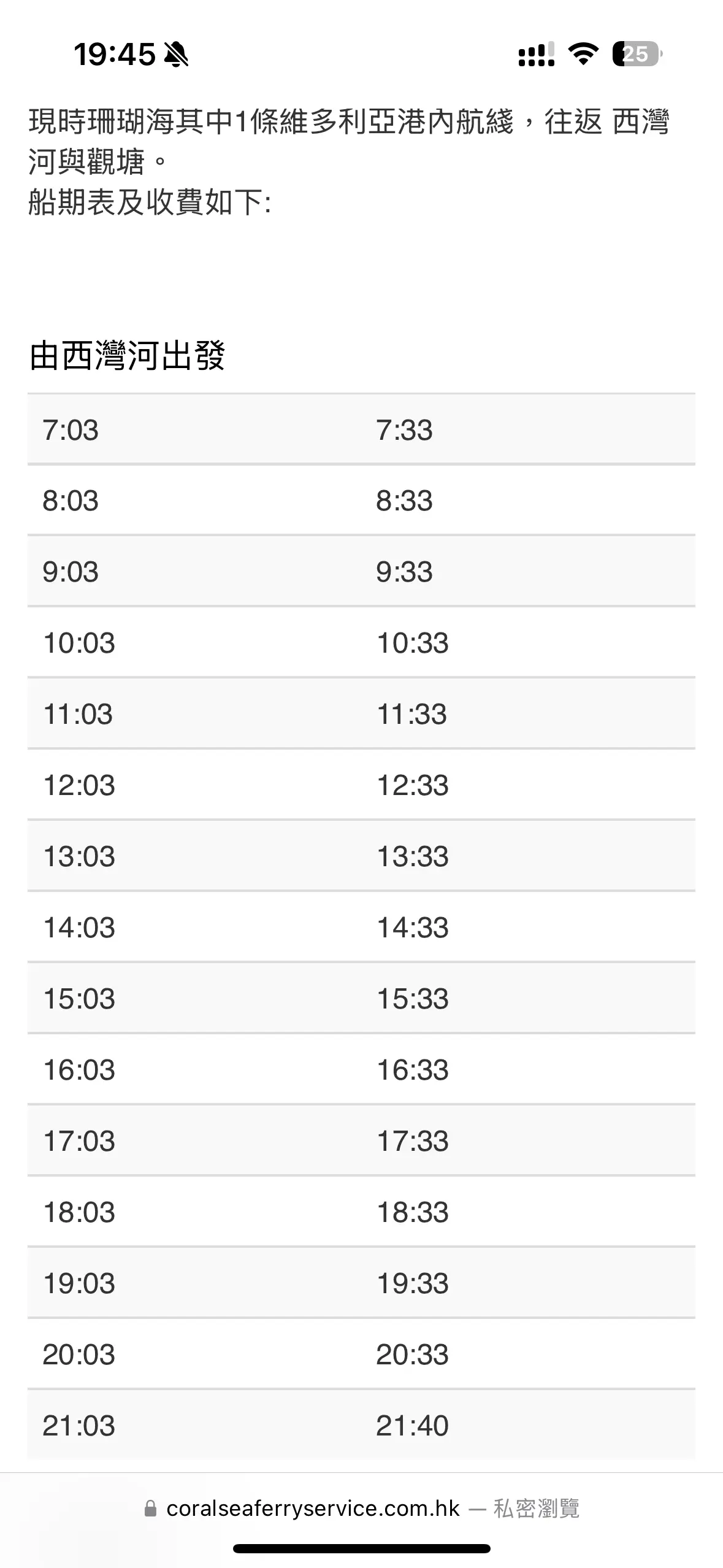Tap the 私密瀏覽 private browsing label
This screenshot has width=723, height=1568.
(x=537, y=1508)
